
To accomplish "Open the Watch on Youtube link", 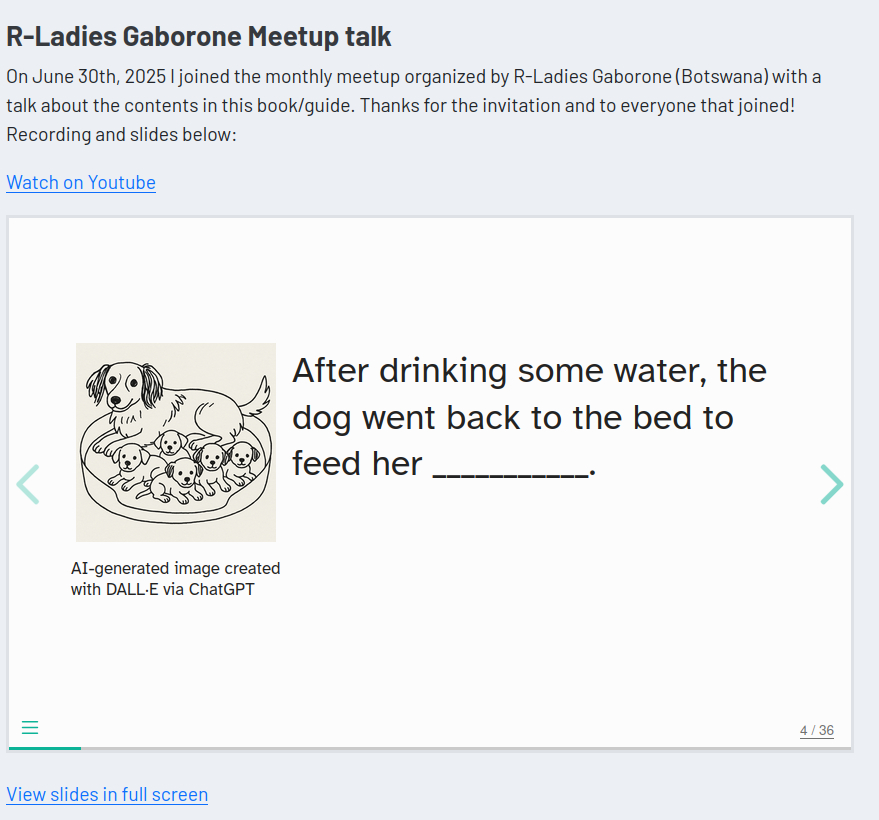I will pyautogui.click(x=81, y=182).
